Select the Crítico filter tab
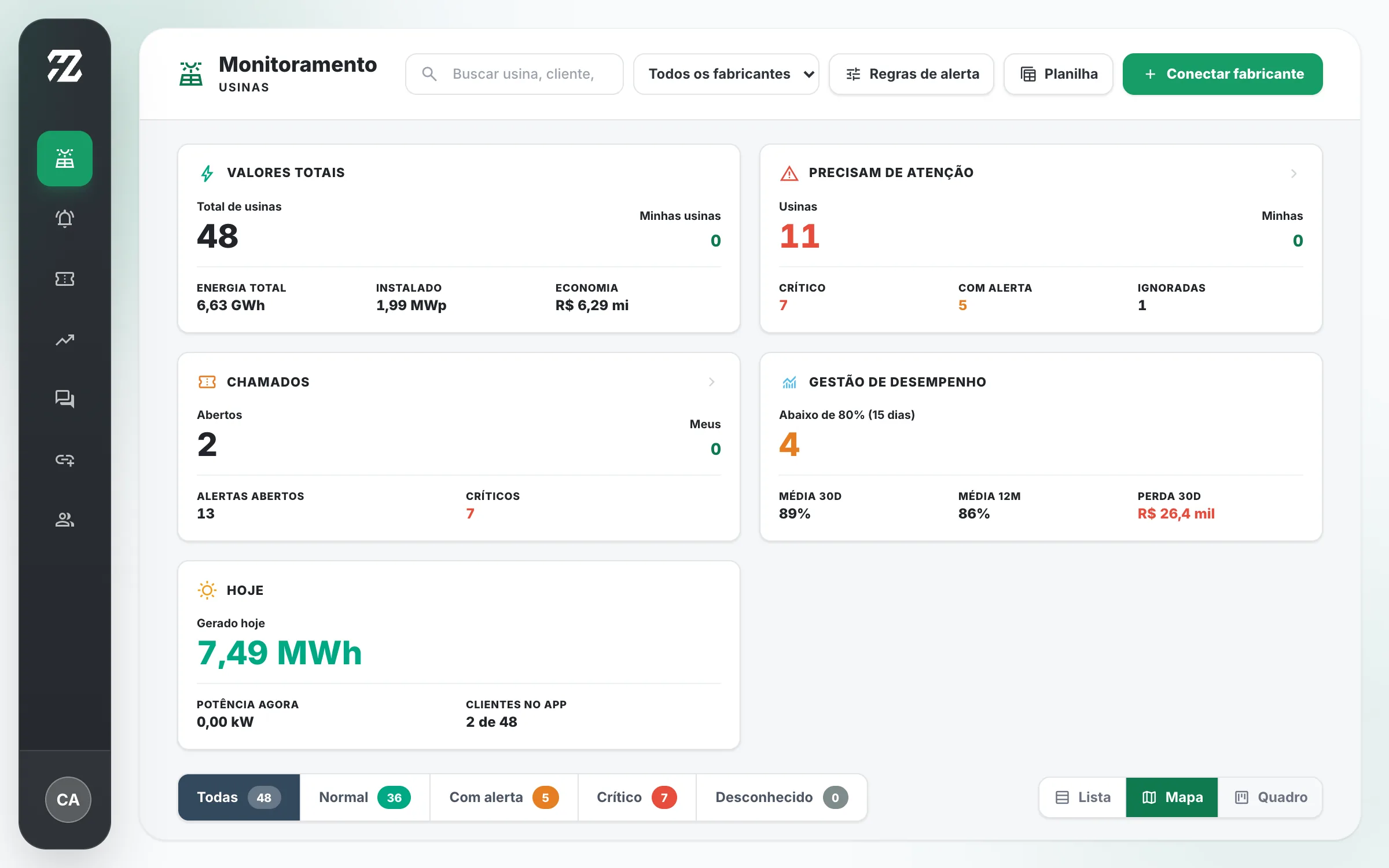This screenshot has height=868, width=1389. [x=637, y=797]
